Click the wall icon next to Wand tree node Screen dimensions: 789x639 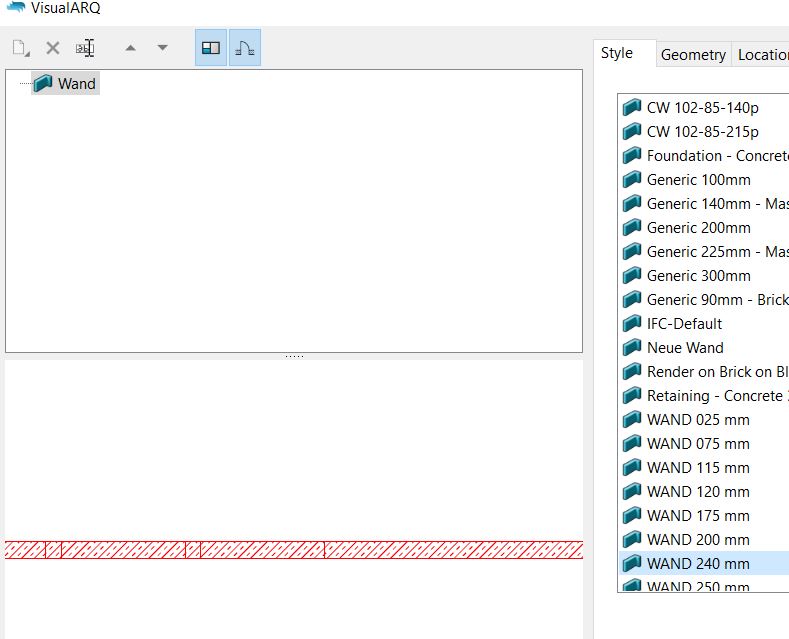(x=43, y=84)
